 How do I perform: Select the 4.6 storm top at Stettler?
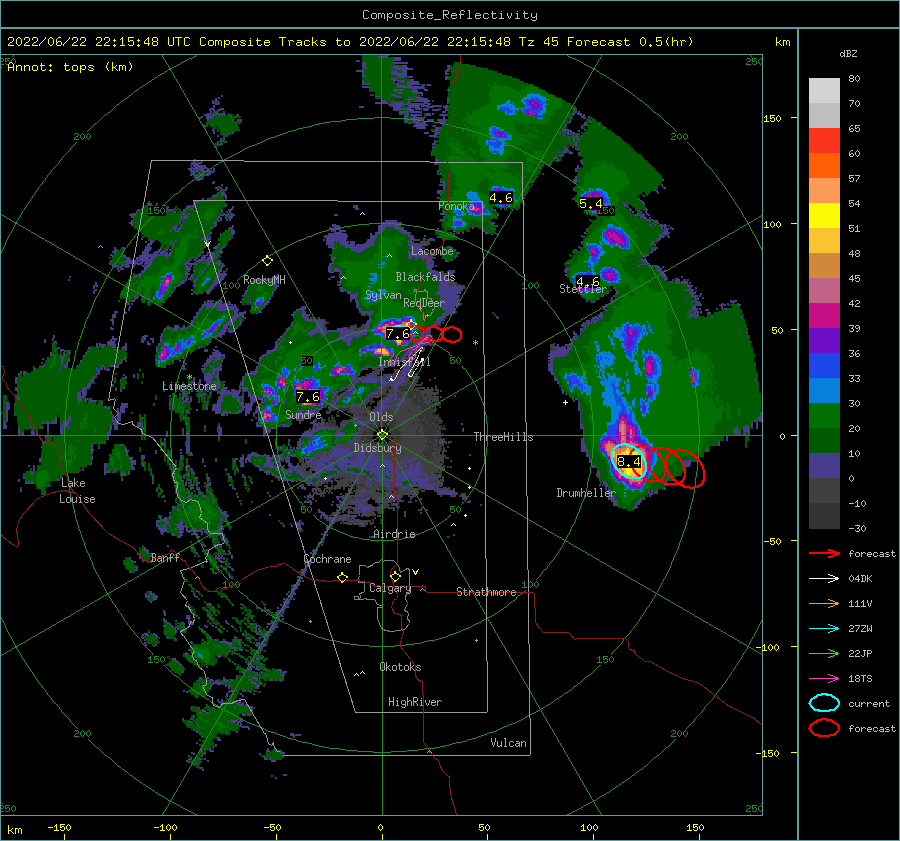[x=587, y=281]
